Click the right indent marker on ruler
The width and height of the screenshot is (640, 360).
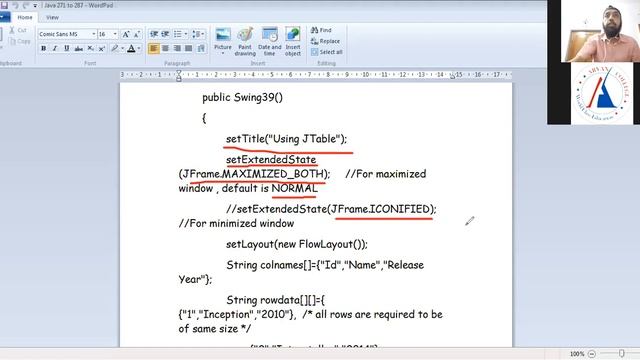pos(452,76)
